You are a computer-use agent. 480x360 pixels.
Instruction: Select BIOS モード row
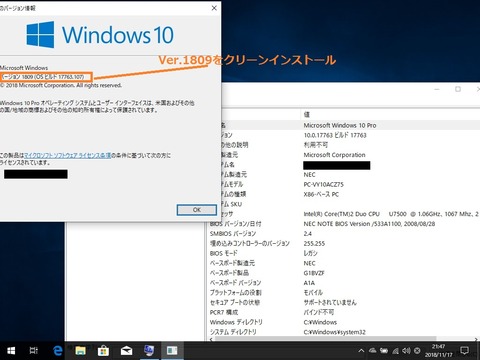coord(224,253)
